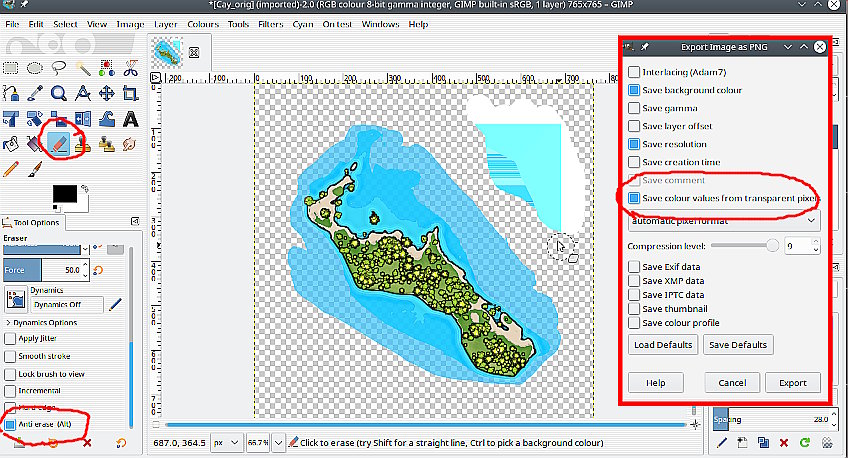Select the Rectangle Select tool

11,68
